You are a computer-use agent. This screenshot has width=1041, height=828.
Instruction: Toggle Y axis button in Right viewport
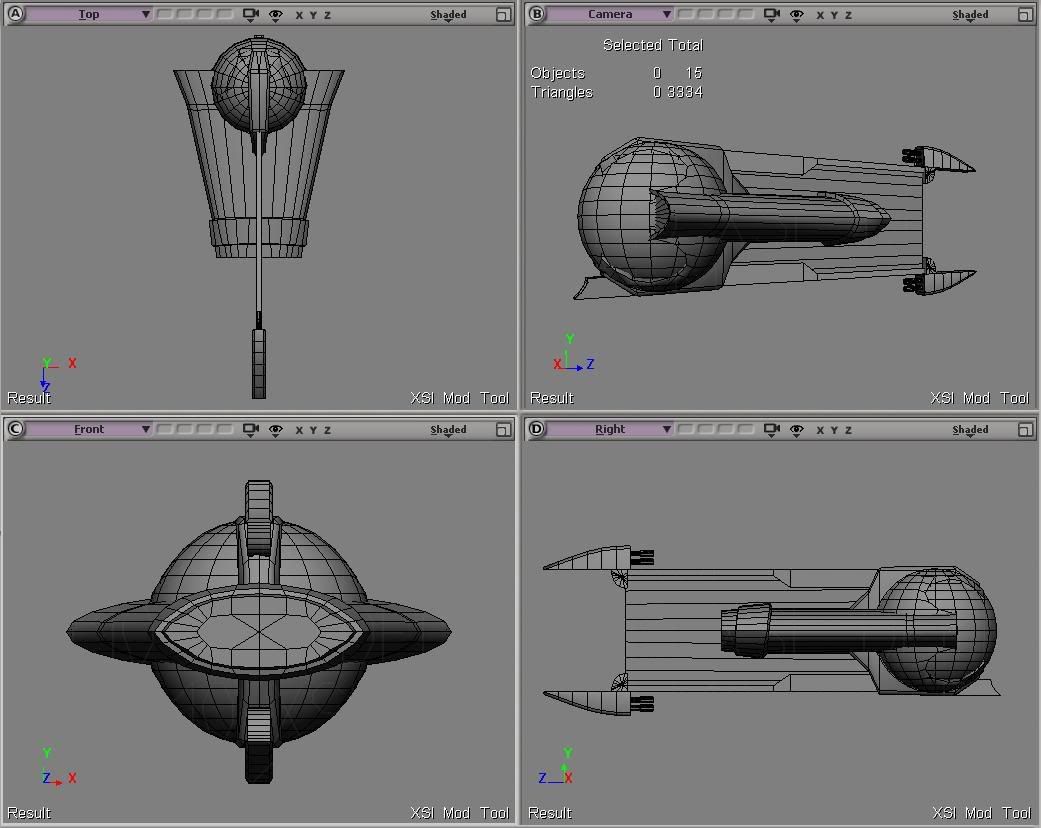834,430
